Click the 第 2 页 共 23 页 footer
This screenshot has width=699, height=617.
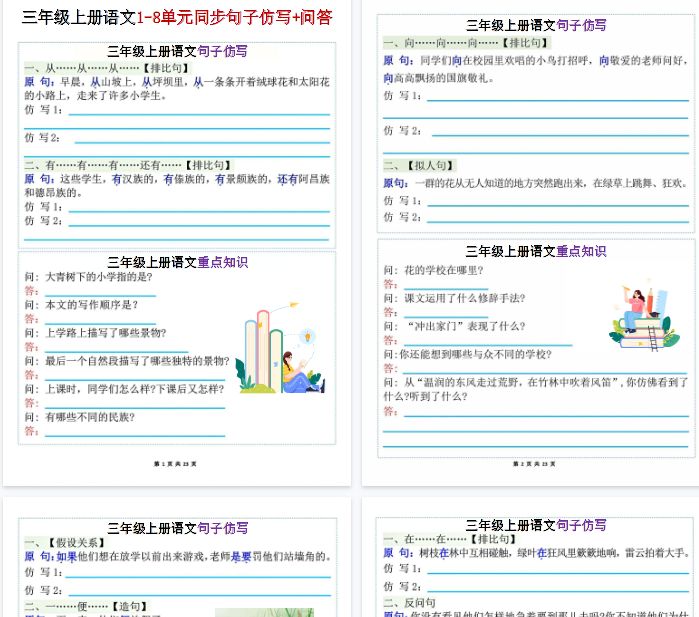[x=534, y=464]
